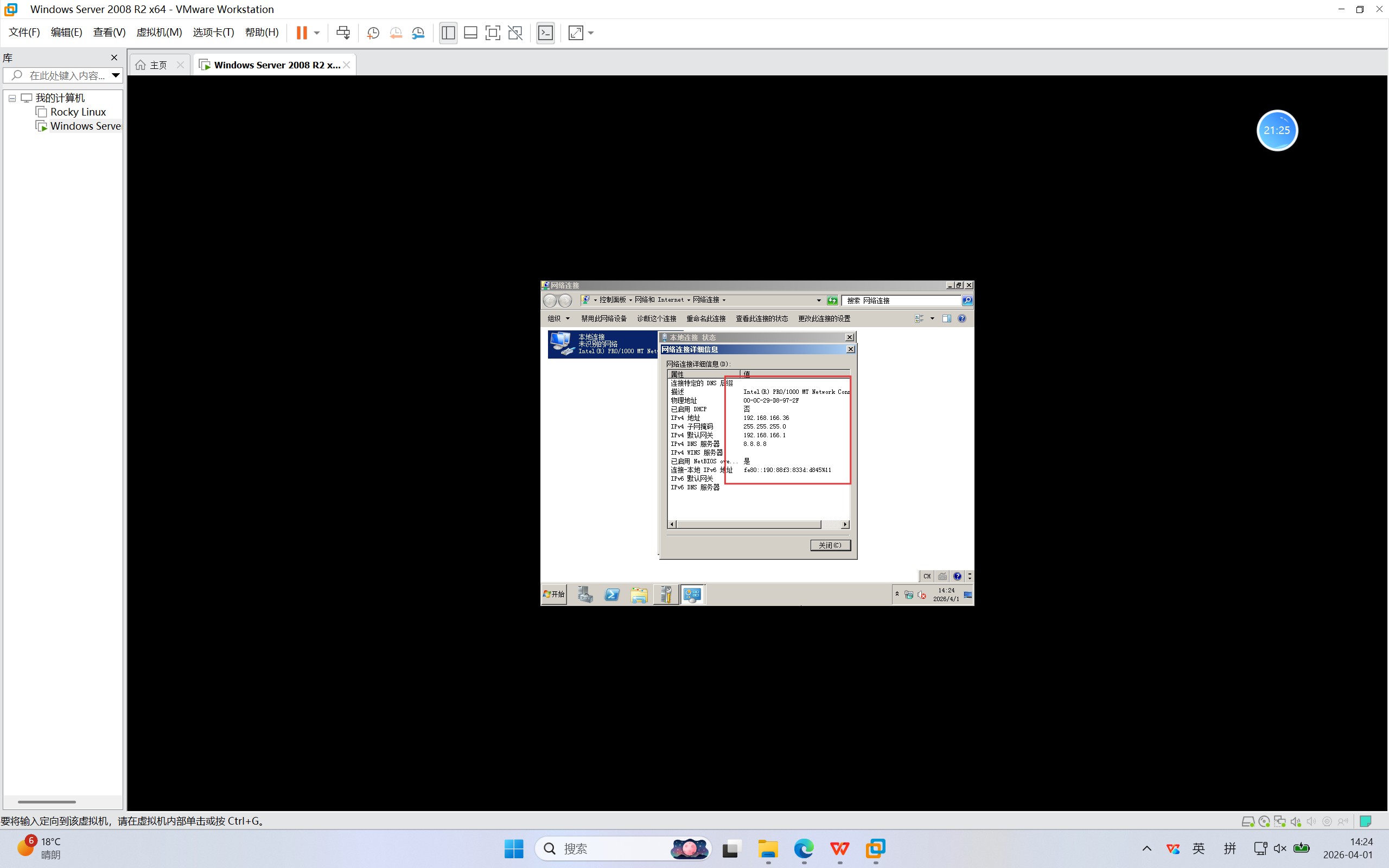Click the Unity mode toolbar icon
The width and height of the screenshot is (1389, 868).
click(515, 33)
